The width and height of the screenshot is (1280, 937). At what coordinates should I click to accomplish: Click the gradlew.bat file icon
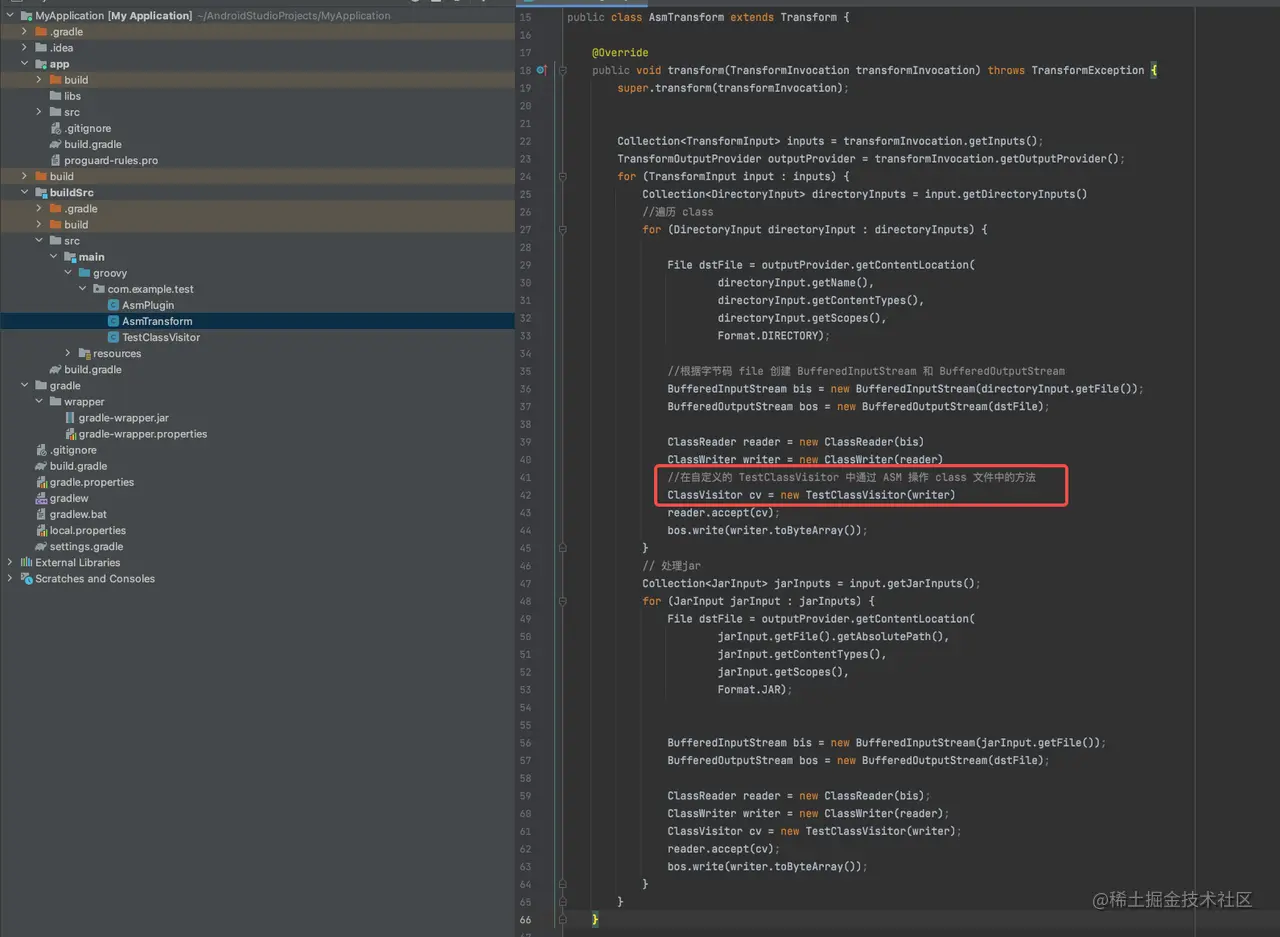pyautogui.click(x=41, y=514)
